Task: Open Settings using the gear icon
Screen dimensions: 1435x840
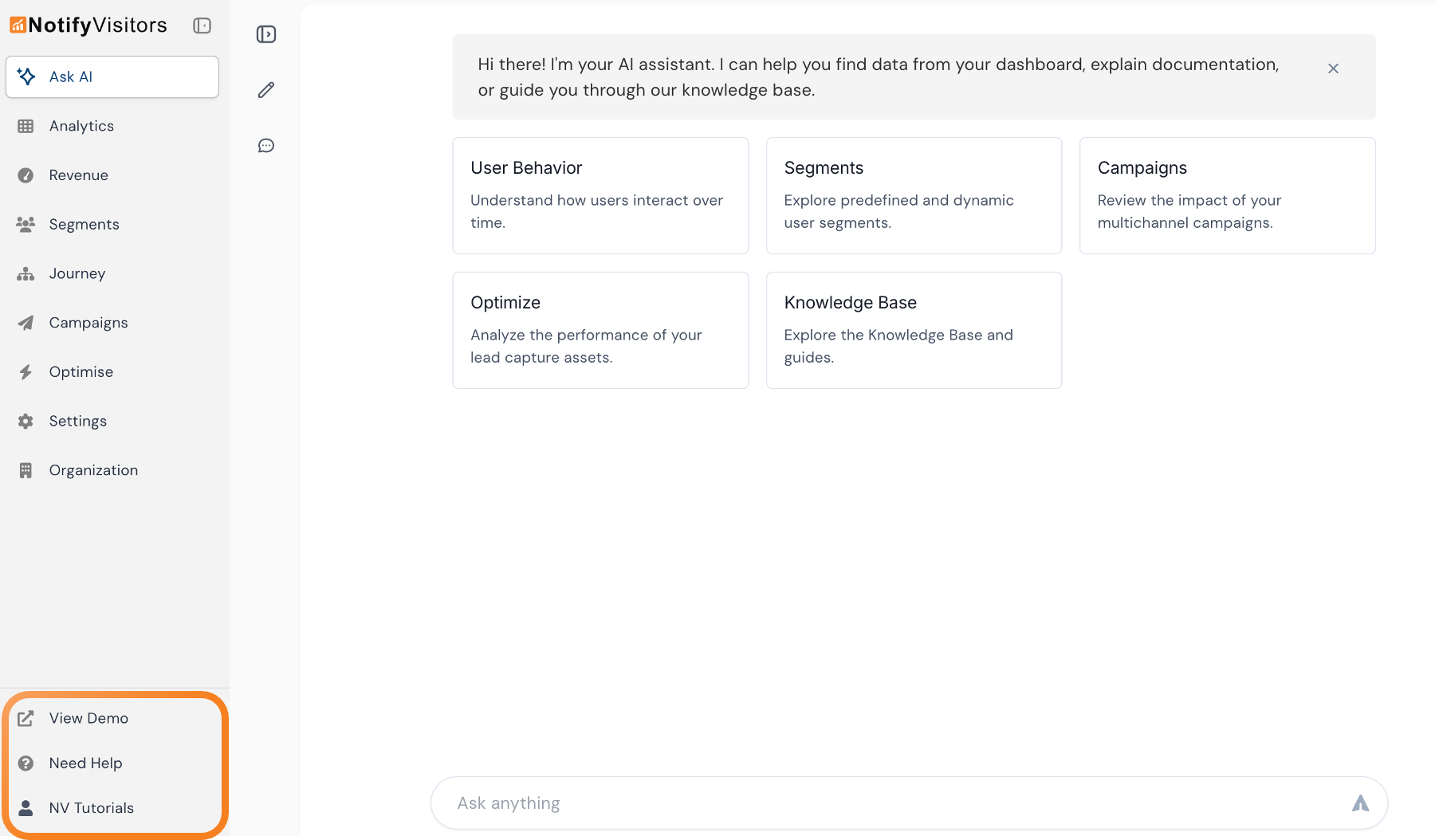Action: coord(26,421)
